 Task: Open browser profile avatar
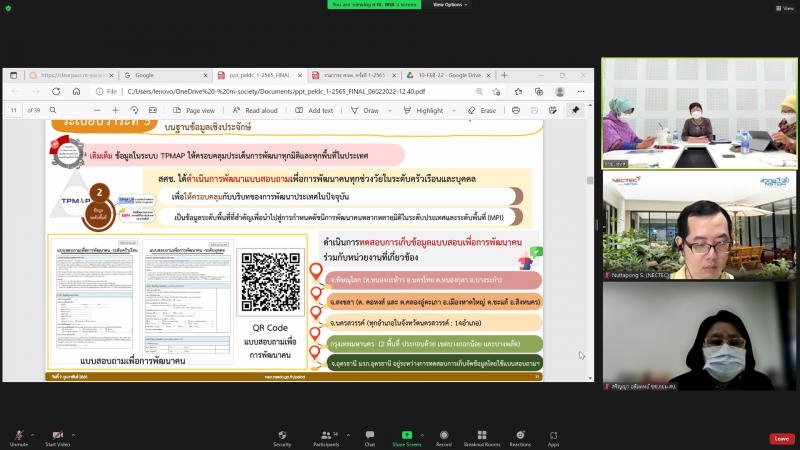[560, 92]
